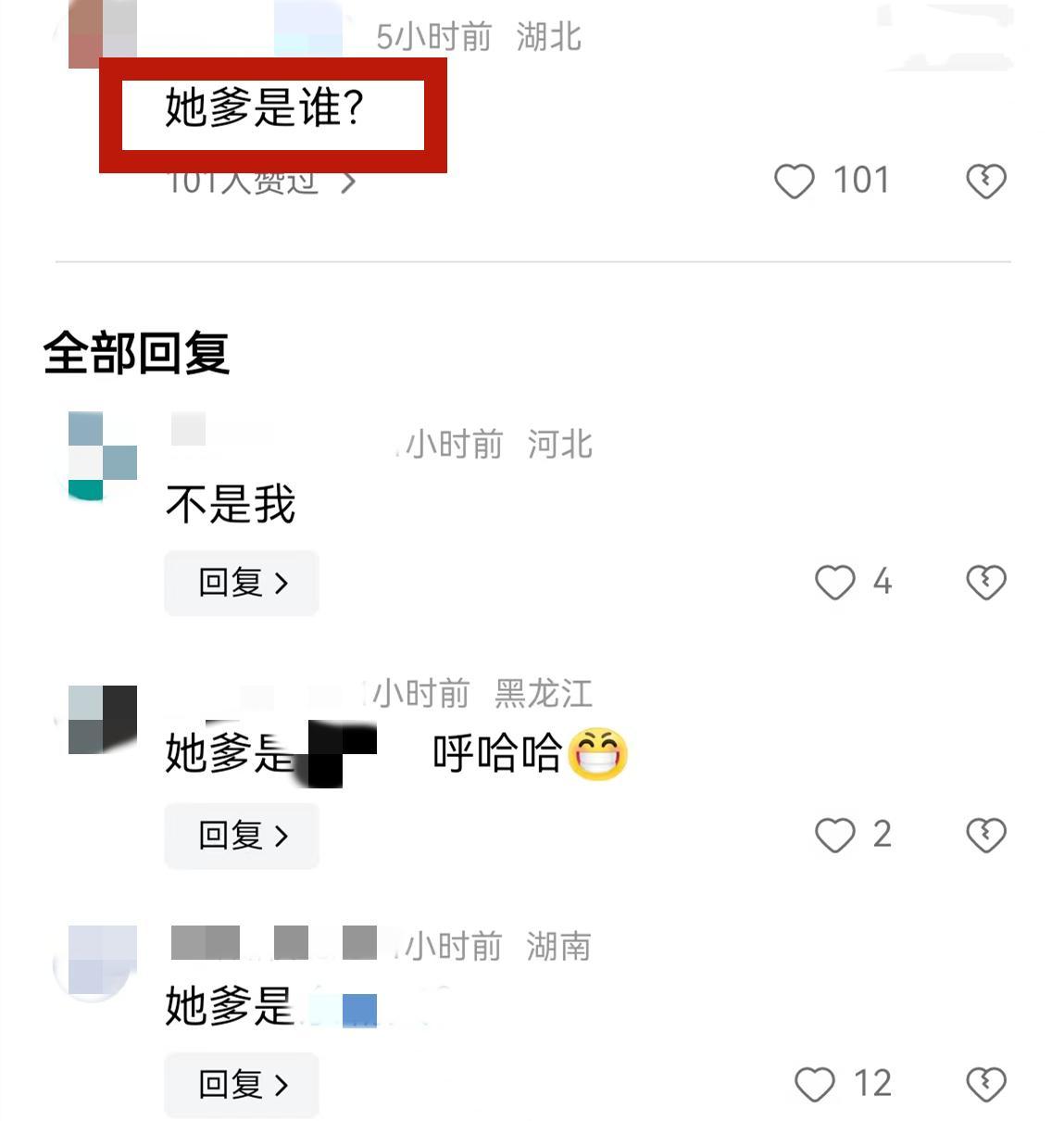Viewport: 1064px width, 1121px height.
Task: Reply to the Hunan user's comment
Action: tap(242, 1084)
